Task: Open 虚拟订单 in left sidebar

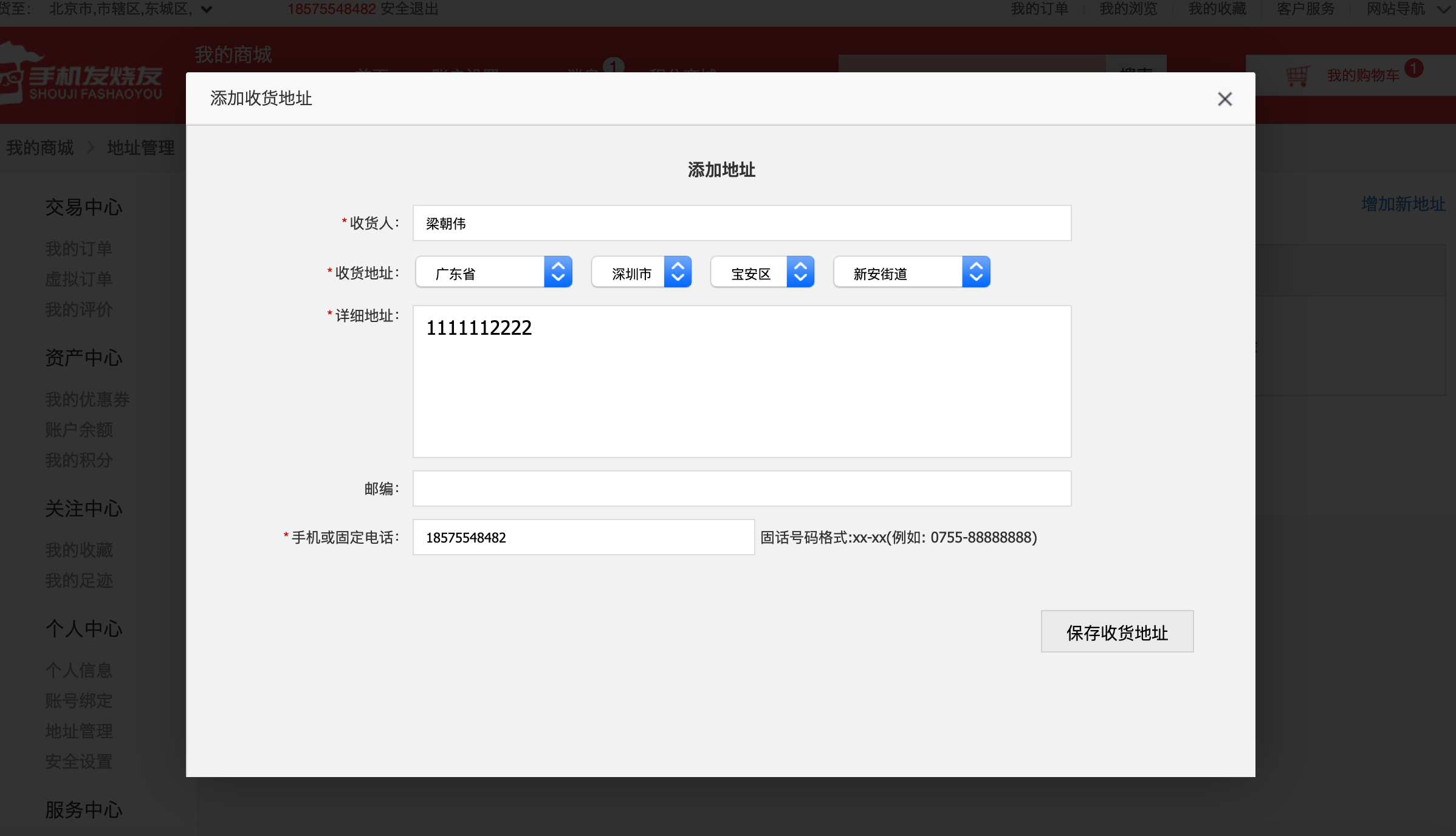Action: (x=79, y=279)
